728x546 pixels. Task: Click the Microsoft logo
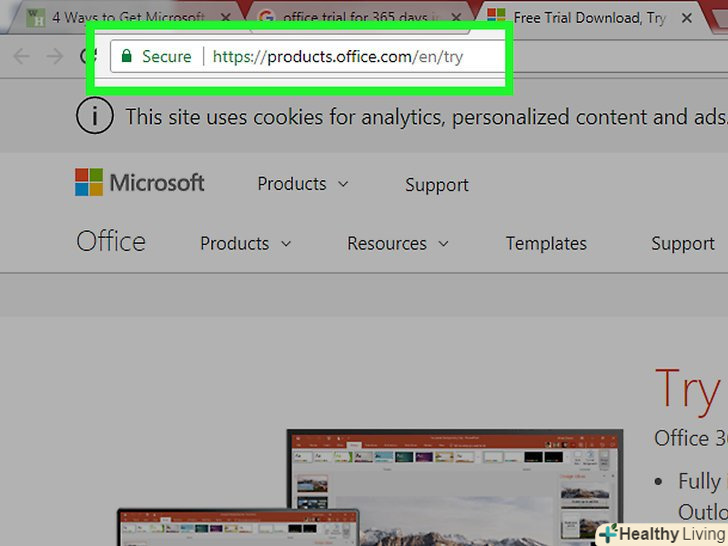pyautogui.click(x=140, y=182)
